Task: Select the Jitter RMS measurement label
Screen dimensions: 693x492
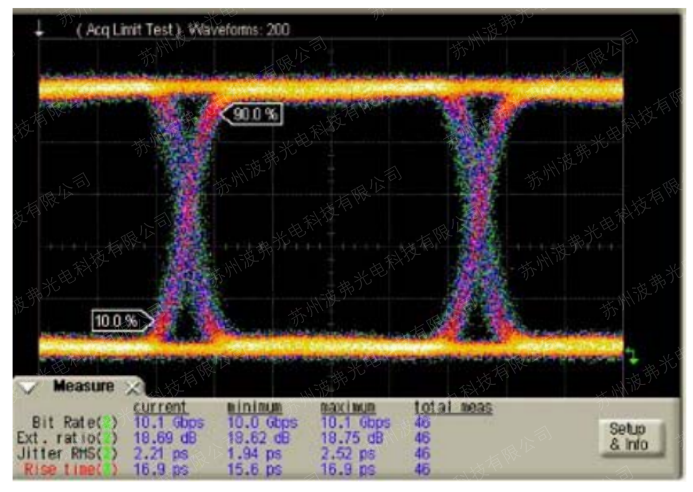Action: pos(60,452)
